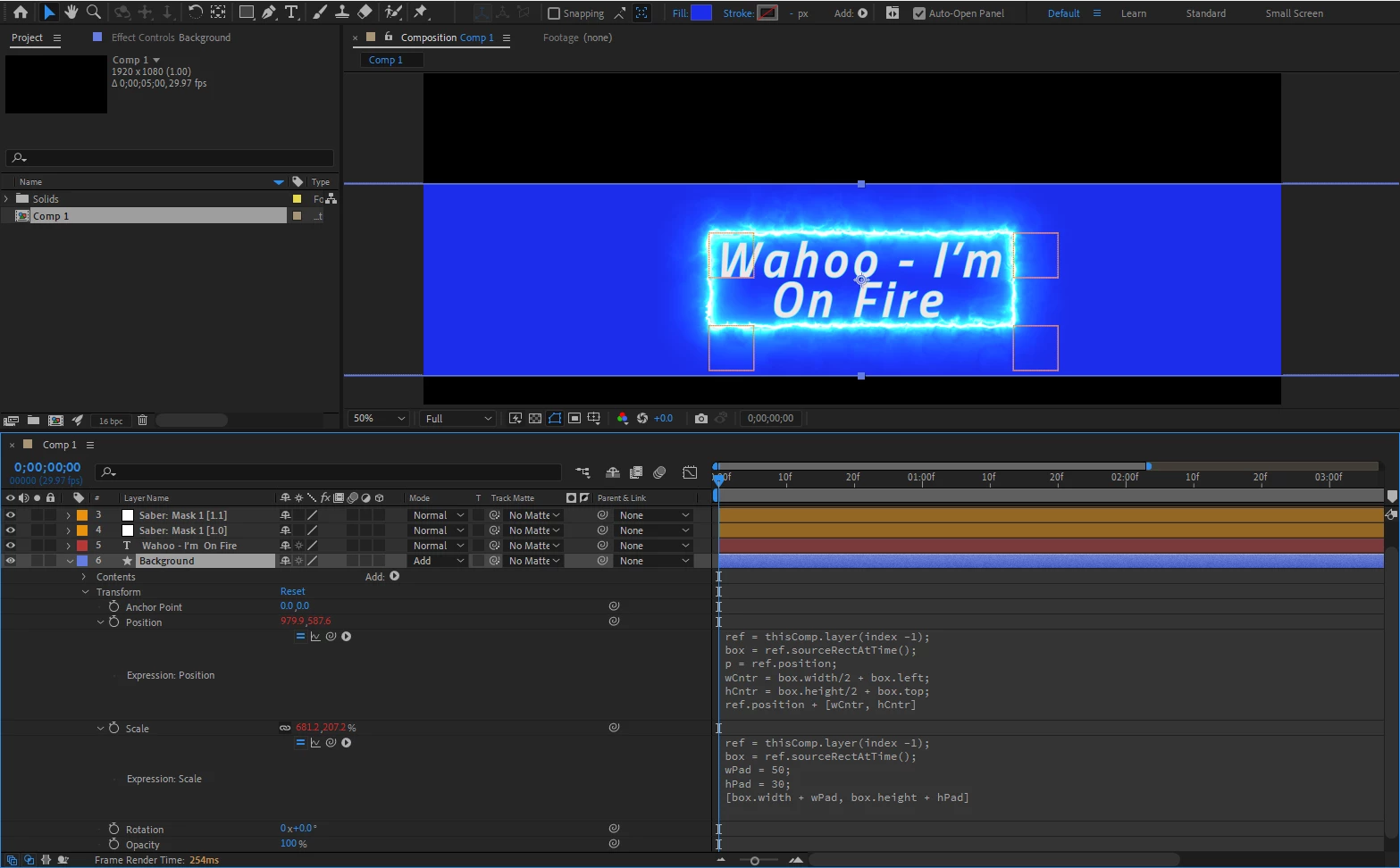Image resolution: width=1400 pixels, height=868 pixels.
Task: Click the Project panel search field
Action: coord(170,158)
